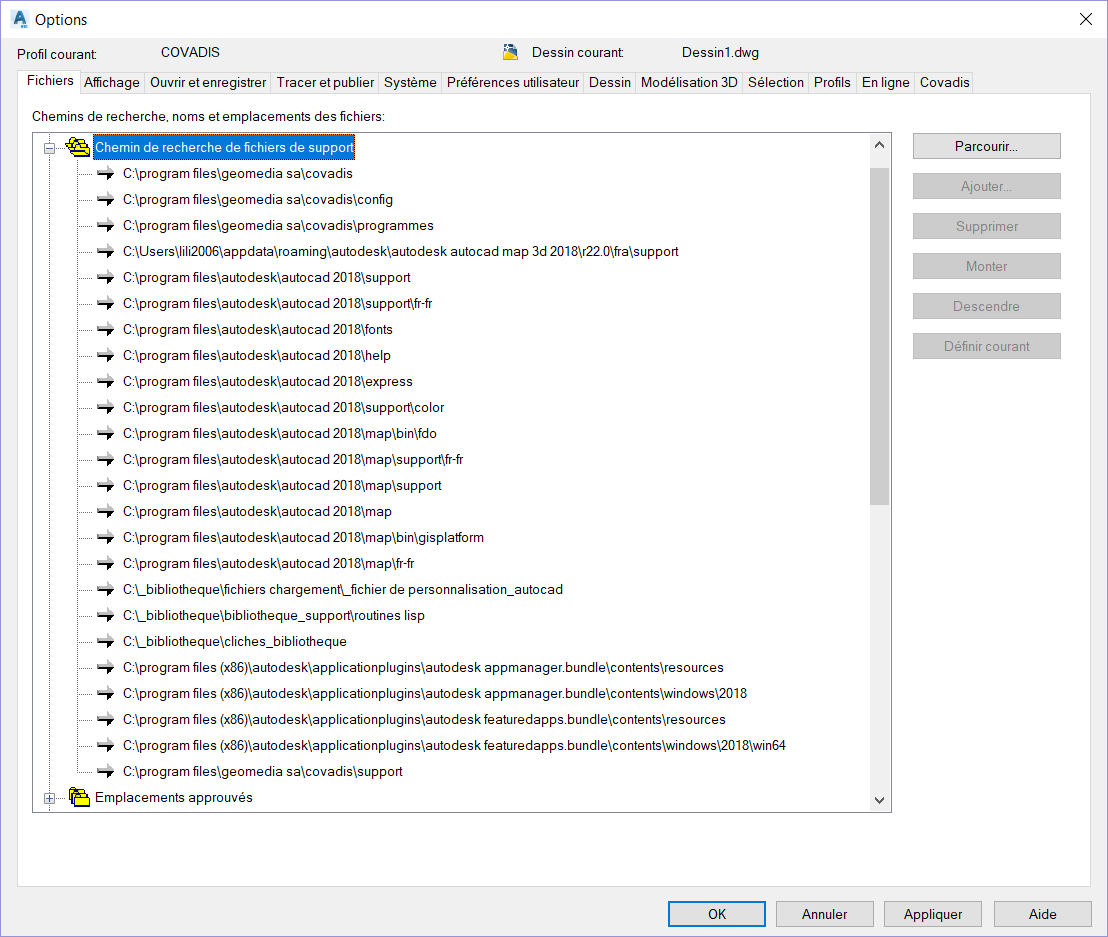The height and width of the screenshot is (937, 1108).
Task: Click the arrow icon beside support\color path
Action: pos(106,408)
